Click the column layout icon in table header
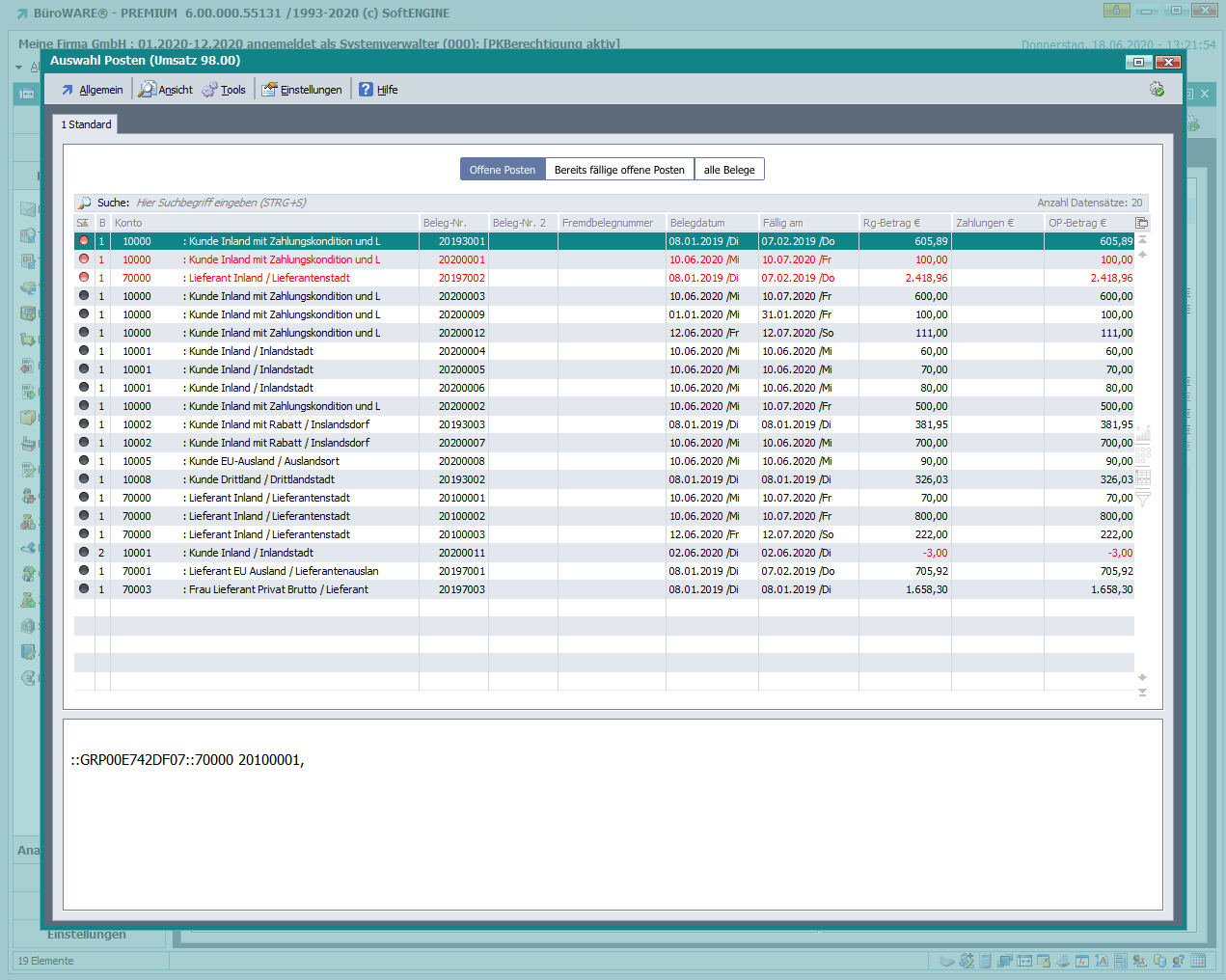The width and height of the screenshot is (1226, 980). pyautogui.click(x=1142, y=223)
